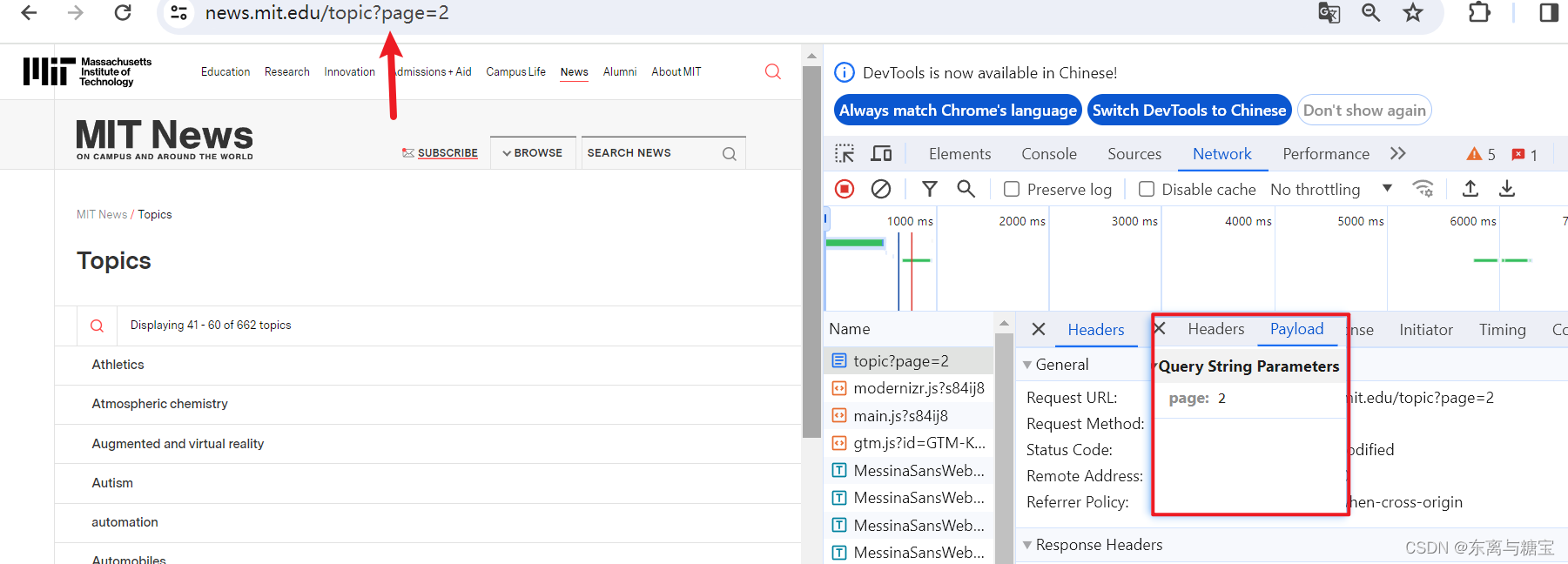Image resolution: width=1568 pixels, height=564 pixels.
Task: Open About MIT nav link
Action: (x=676, y=72)
